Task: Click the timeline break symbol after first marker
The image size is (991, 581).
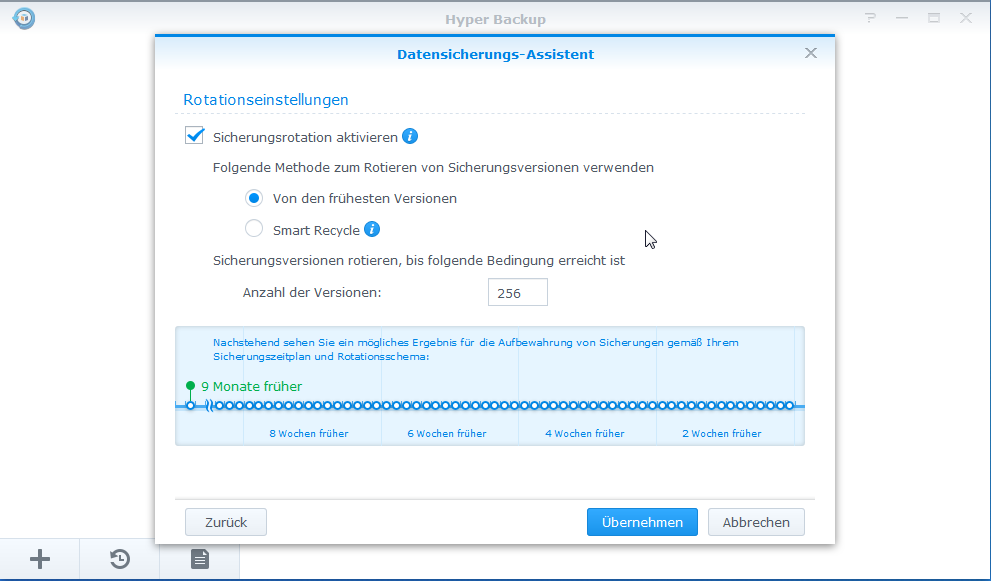Action: coord(210,405)
